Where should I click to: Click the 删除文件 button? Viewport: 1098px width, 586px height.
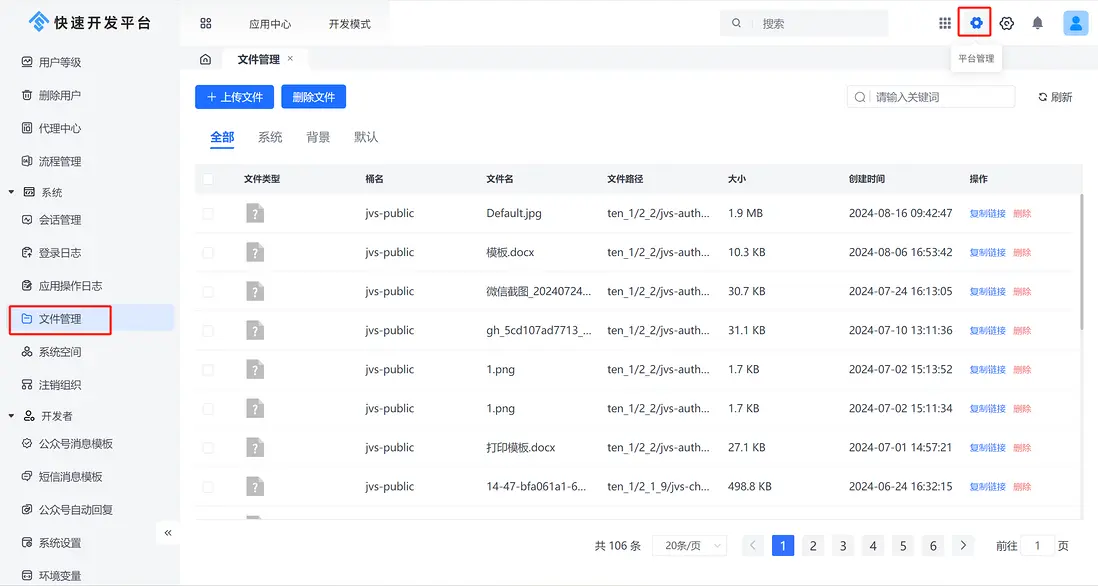(x=314, y=97)
